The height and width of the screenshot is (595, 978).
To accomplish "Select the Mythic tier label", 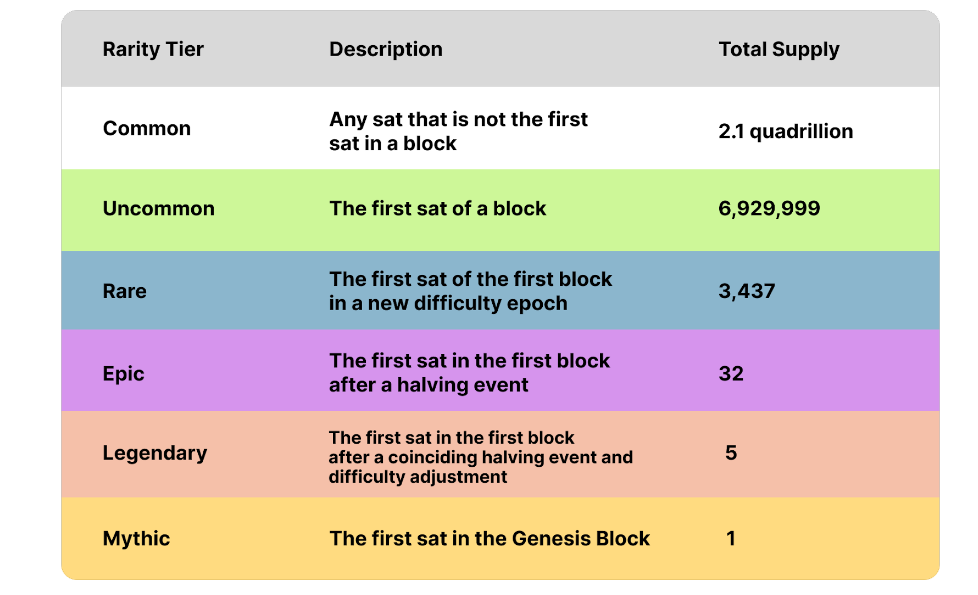I will tap(137, 538).
